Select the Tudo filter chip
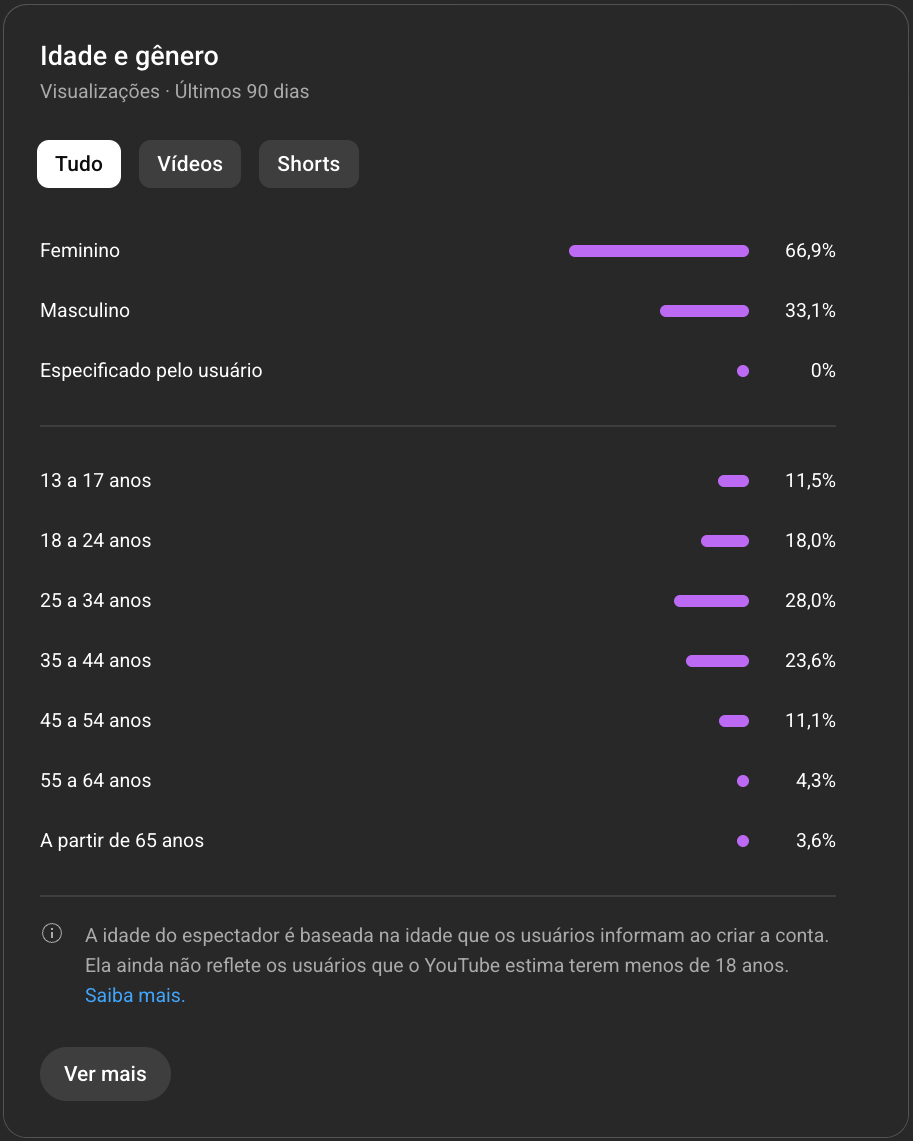Screen dimensions: 913x1141 click(x=79, y=164)
